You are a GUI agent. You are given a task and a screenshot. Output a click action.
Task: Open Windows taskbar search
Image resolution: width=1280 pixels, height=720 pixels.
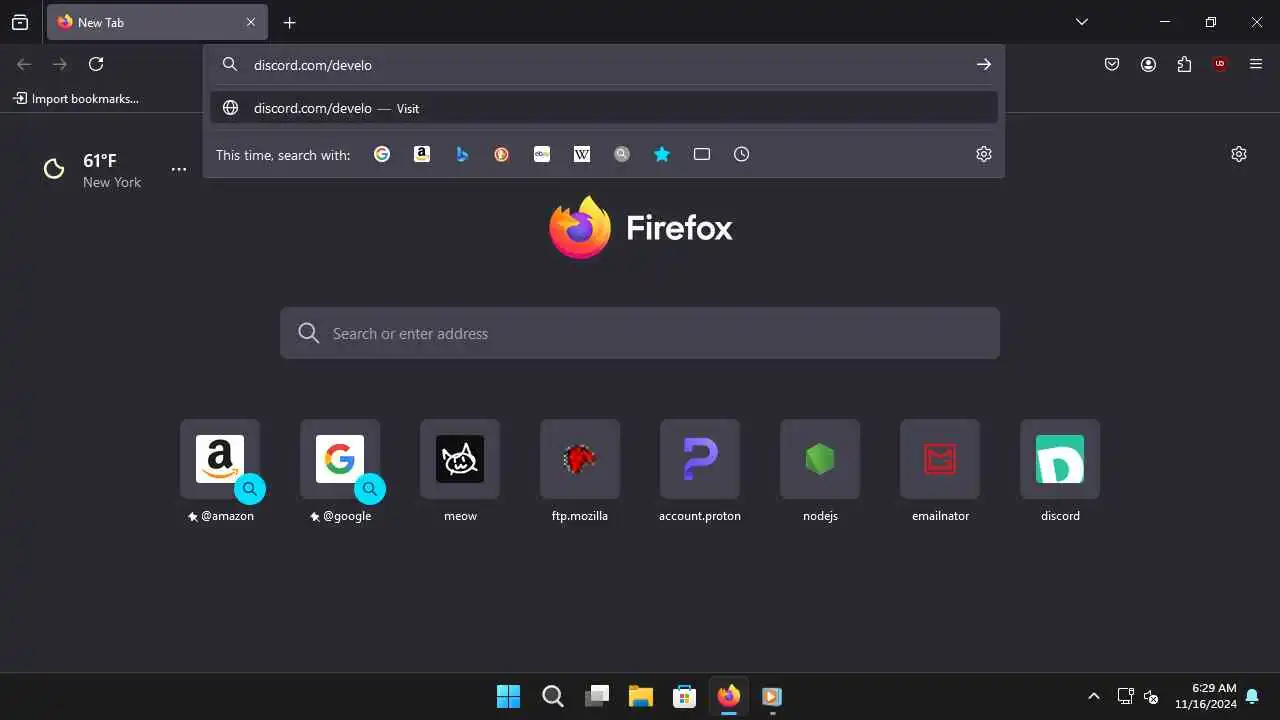[x=552, y=696]
